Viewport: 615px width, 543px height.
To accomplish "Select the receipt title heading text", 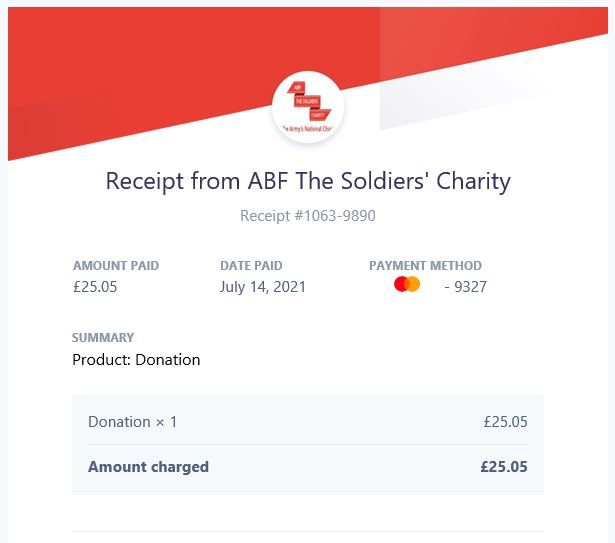I will pyautogui.click(x=308, y=181).
